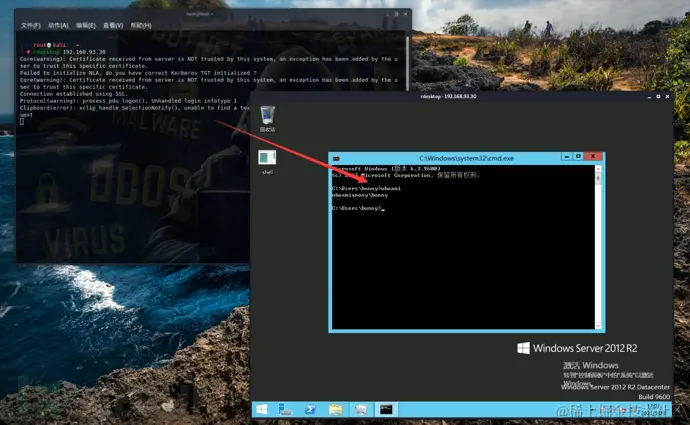The image size is (690, 425).
Task: Maximize the rdesktop 192.168.93.30 window
Action: 658,96
